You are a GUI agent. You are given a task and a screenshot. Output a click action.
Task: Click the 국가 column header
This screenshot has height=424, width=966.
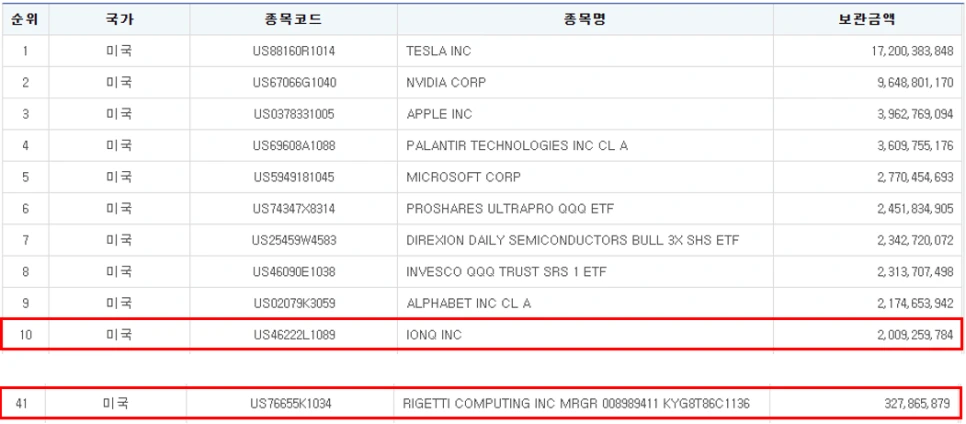pyautogui.click(x=119, y=19)
